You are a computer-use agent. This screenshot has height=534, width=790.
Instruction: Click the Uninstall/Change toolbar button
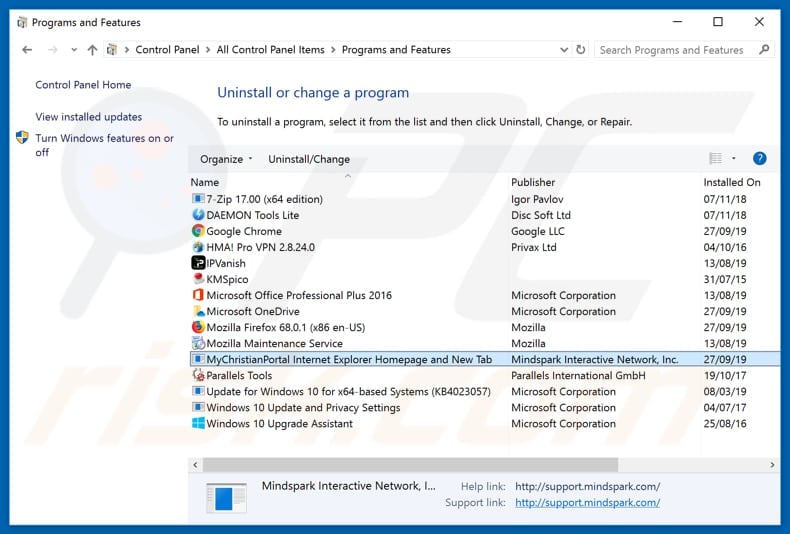[309, 159]
